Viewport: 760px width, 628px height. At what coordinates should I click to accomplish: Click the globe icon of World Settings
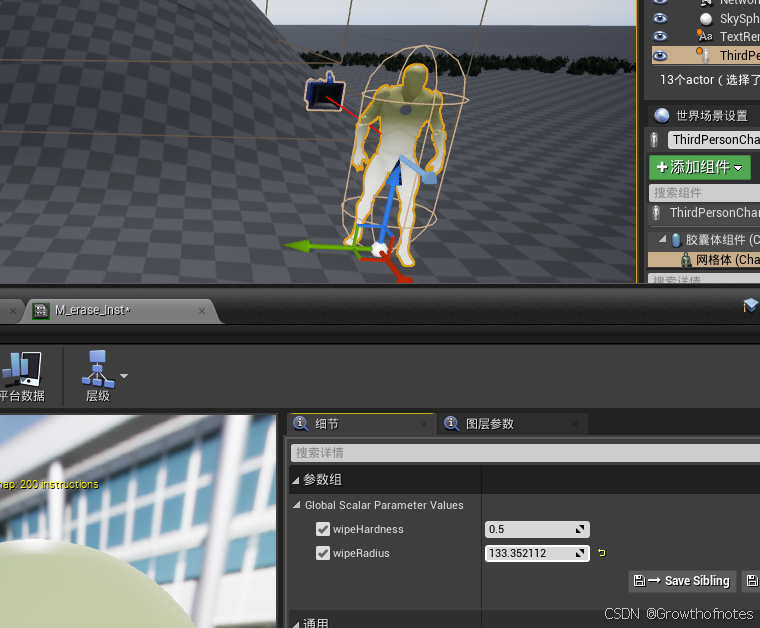tap(662, 116)
